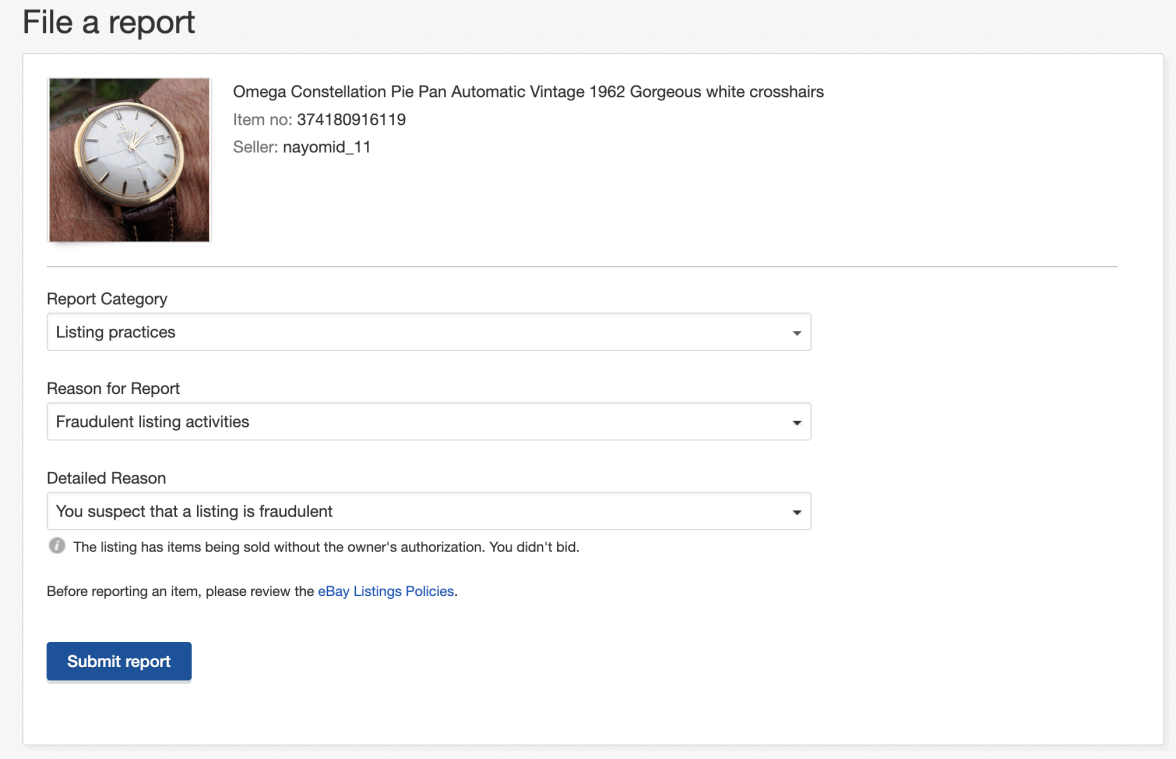
Task: Click the Omega Constellation Pie Pan listing title
Action: [x=528, y=92]
